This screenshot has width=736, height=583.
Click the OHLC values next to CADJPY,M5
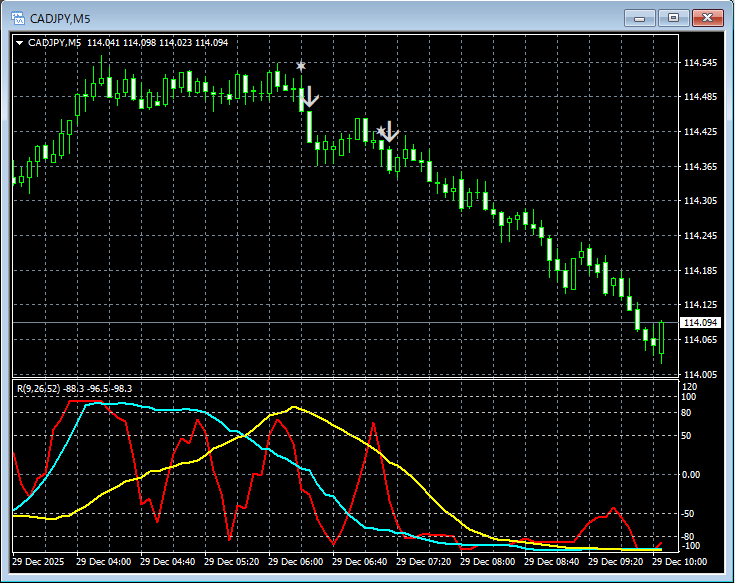coord(157,42)
